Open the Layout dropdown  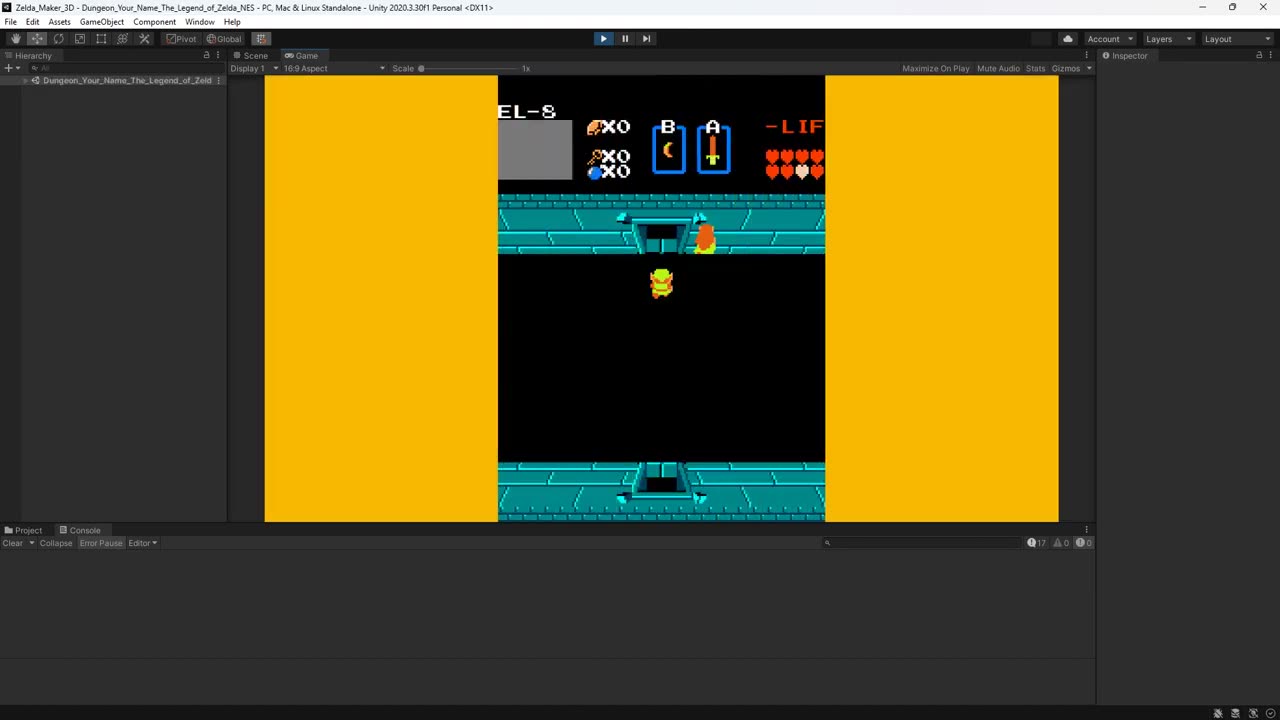pos(1237,39)
